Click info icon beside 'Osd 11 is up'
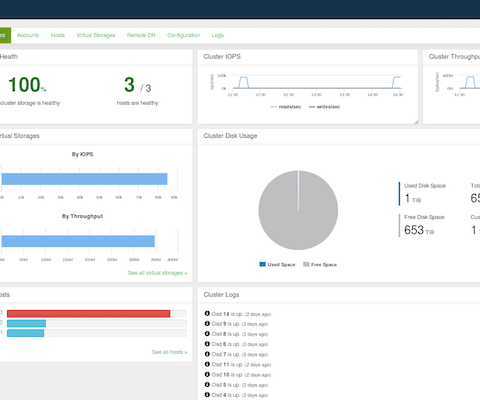 (x=207, y=364)
